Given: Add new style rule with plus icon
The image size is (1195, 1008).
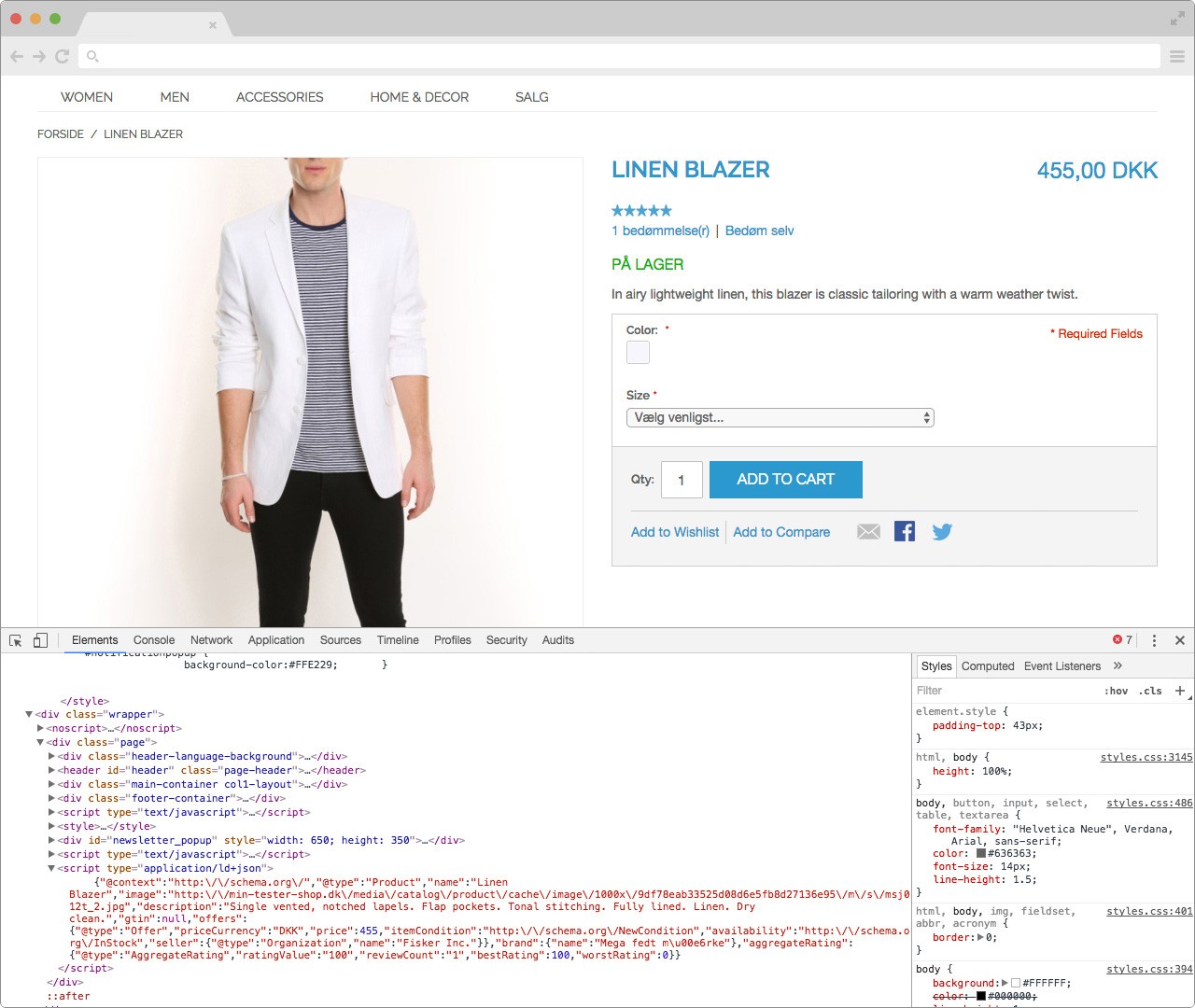Looking at the screenshot, I should (x=1180, y=691).
